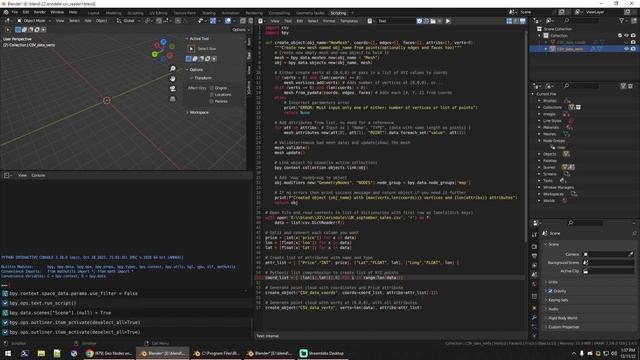Screen dimensions: 640x360
Task: Expand the Units panel in Scene properties
Action: click(x=553, y=282)
